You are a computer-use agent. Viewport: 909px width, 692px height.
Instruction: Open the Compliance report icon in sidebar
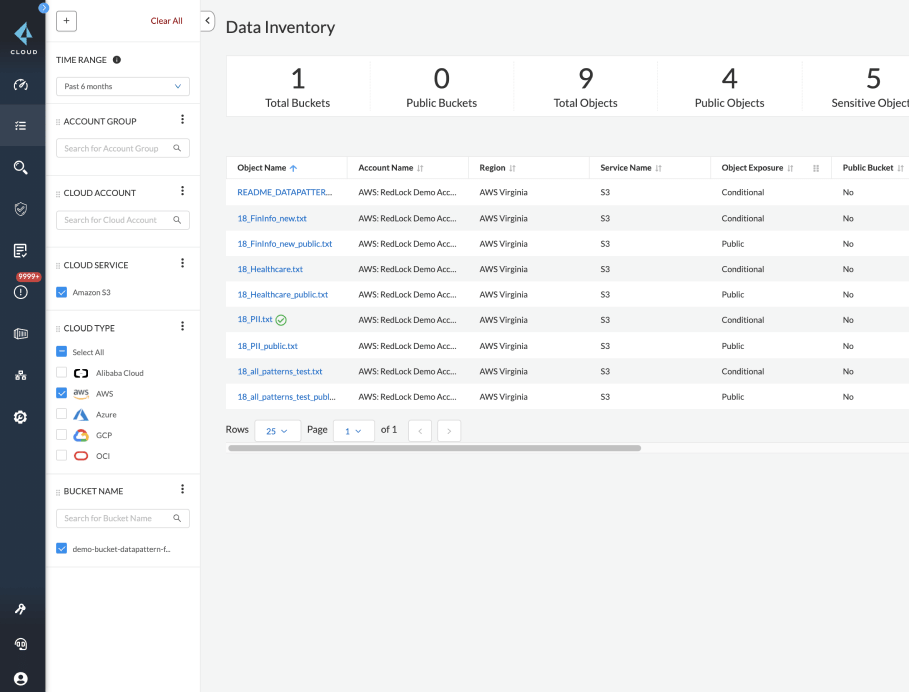(21, 250)
